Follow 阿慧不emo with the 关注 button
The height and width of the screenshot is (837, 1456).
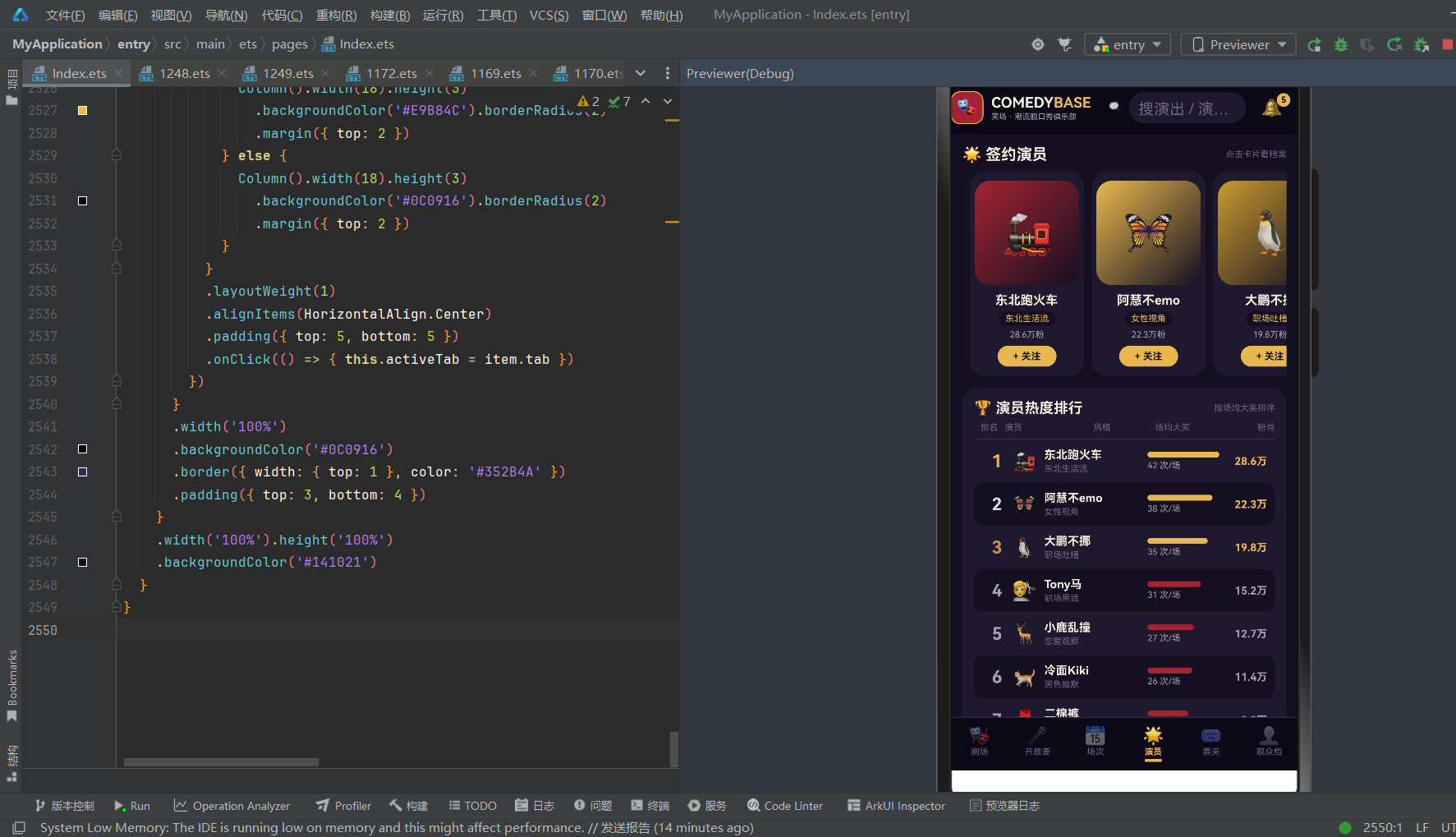(1148, 356)
